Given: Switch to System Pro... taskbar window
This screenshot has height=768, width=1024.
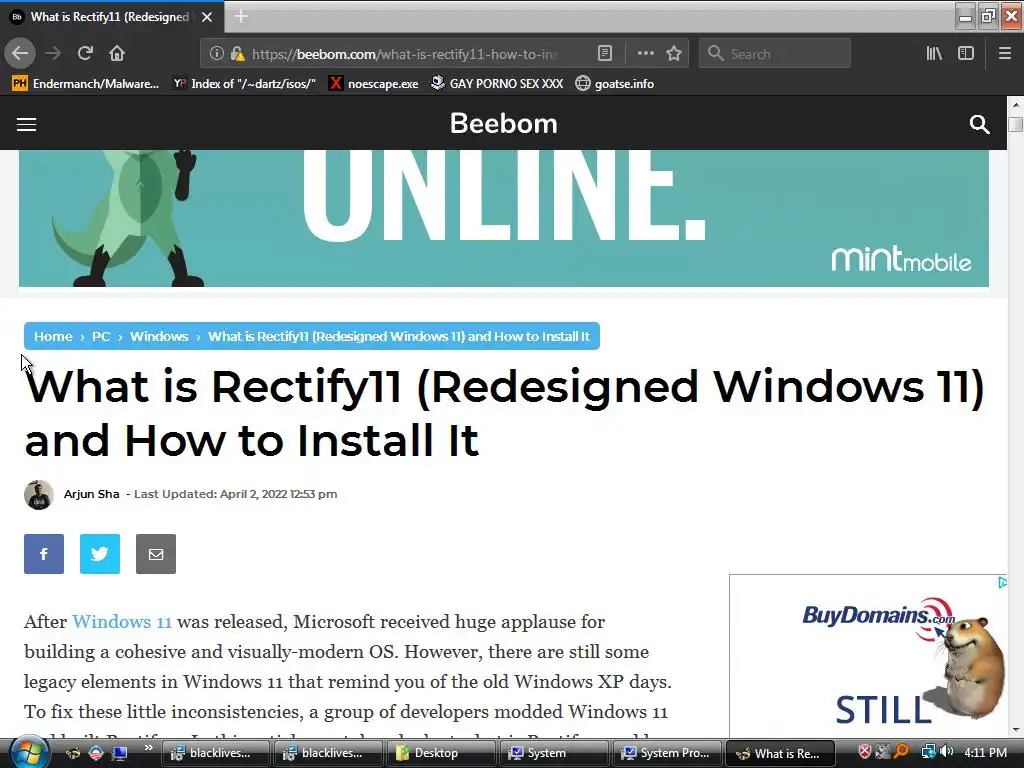Looking at the screenshot, I should pyautogui.click(x=667, y=753).
